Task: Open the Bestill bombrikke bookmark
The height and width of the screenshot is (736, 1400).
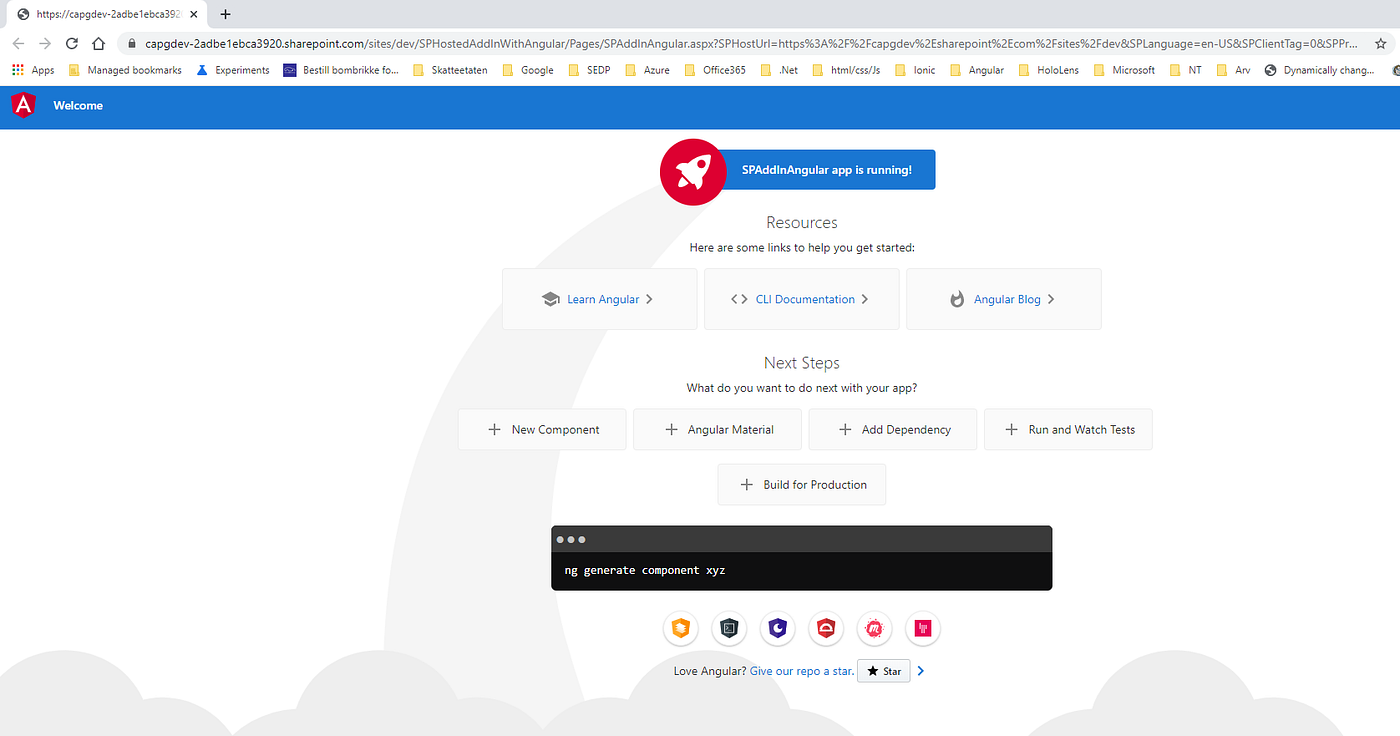Action: click(341, 70)
